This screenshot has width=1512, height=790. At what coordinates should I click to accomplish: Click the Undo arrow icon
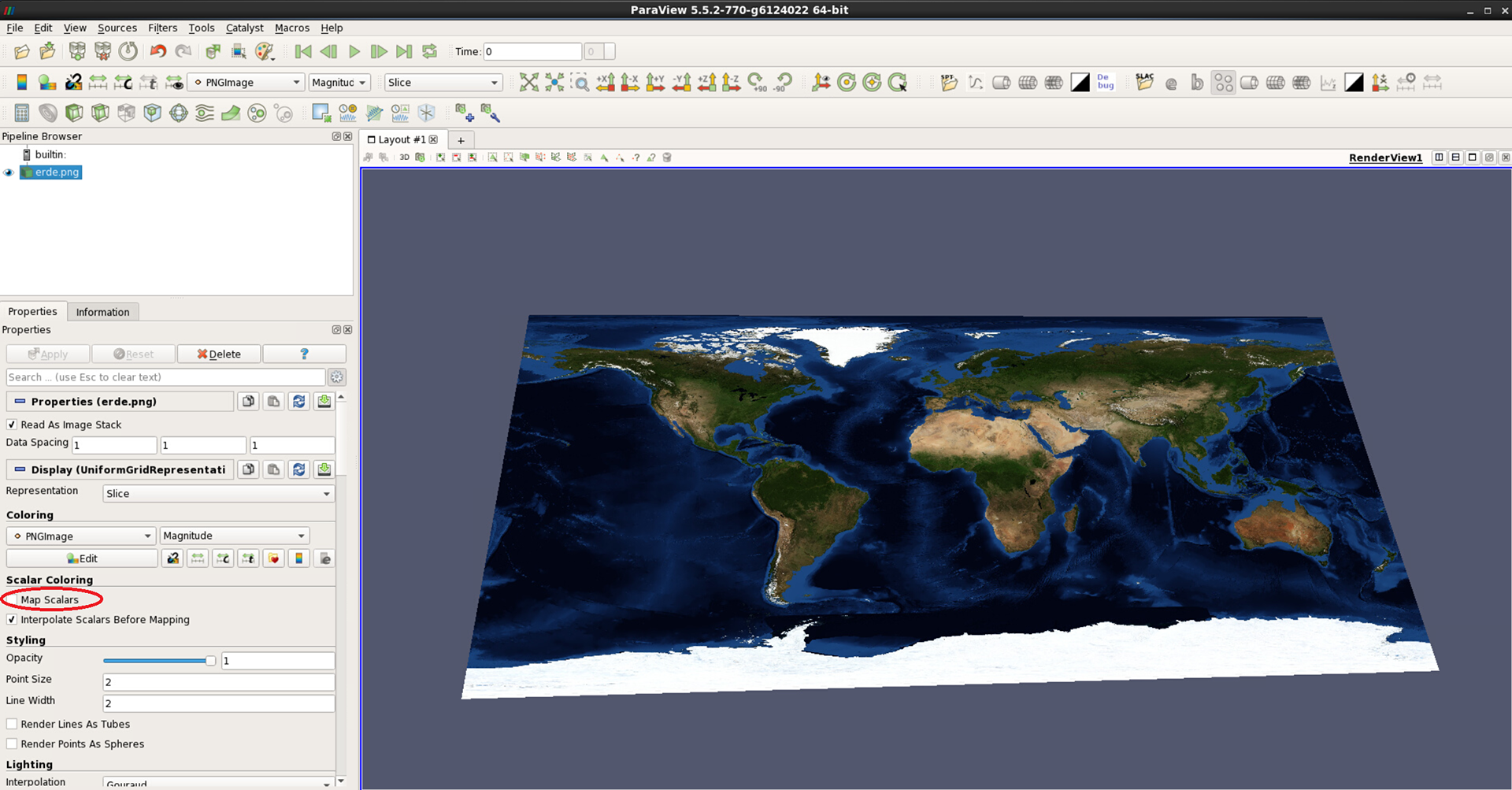[x=157, y=52]
